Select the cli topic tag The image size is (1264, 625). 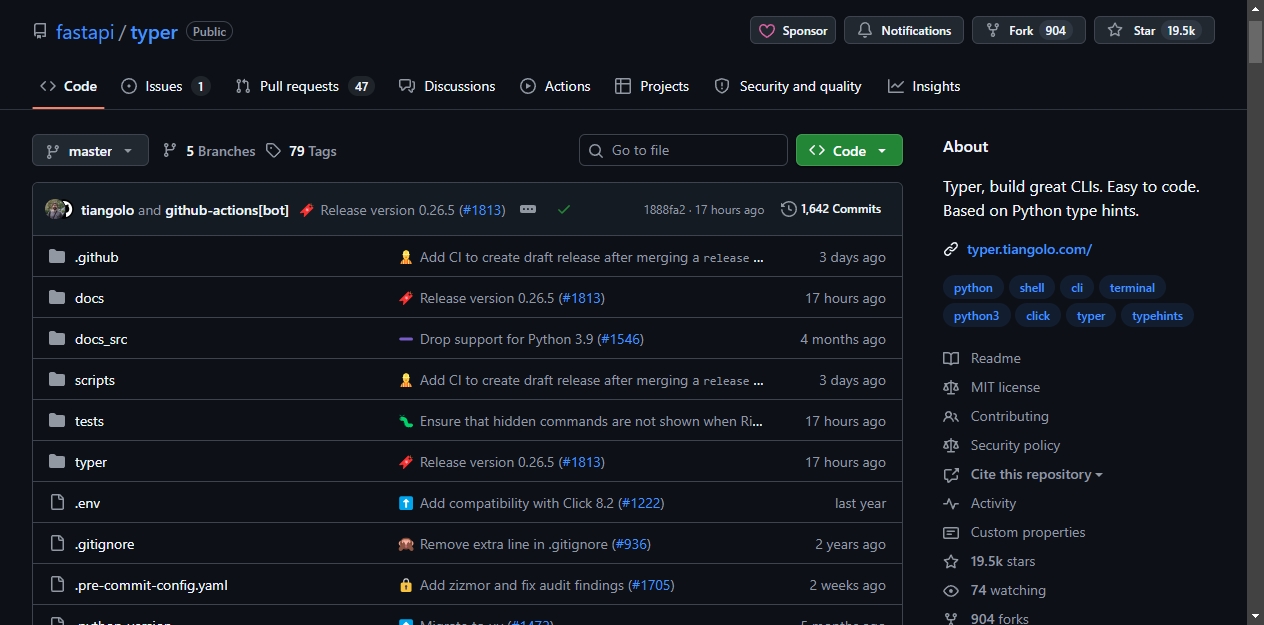1077,288
